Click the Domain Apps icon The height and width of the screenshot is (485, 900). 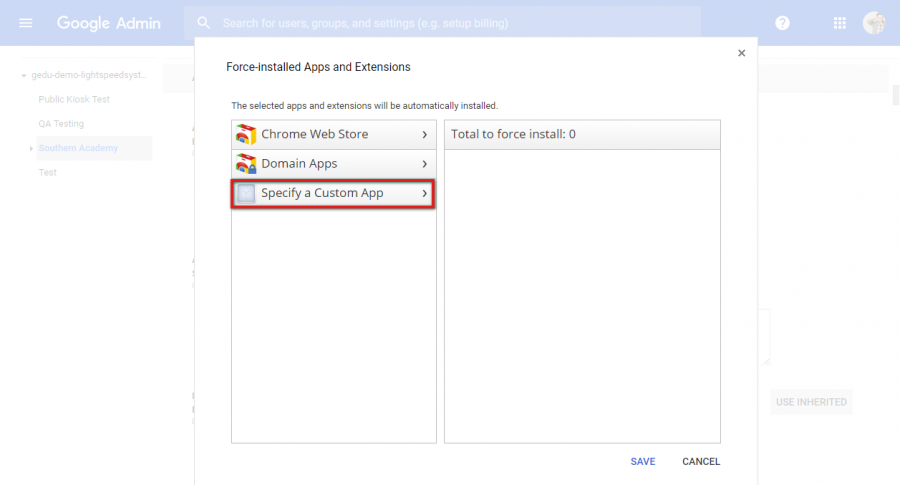[246, 164]
